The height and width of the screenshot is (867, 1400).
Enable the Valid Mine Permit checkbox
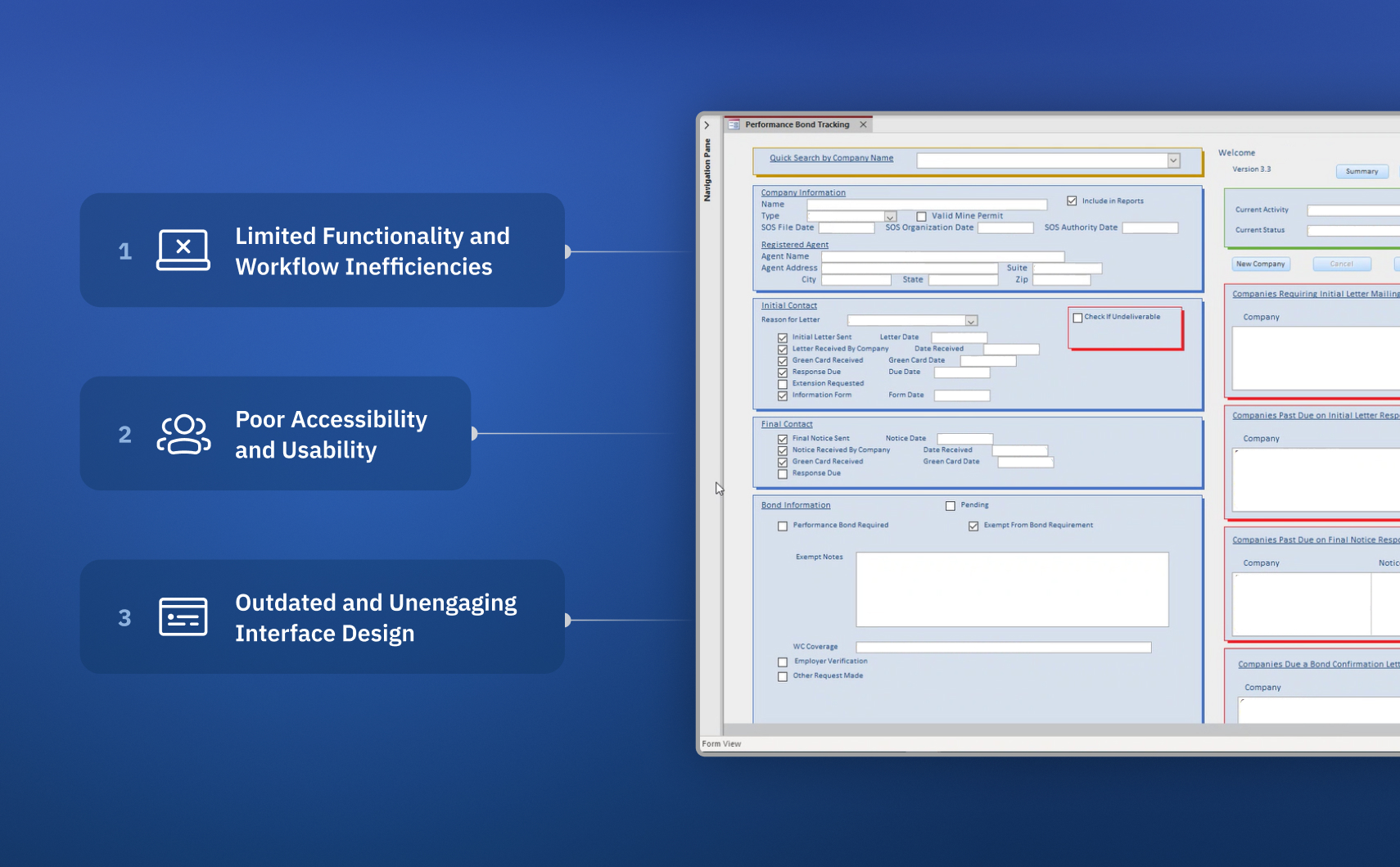[x=921, y=217]
